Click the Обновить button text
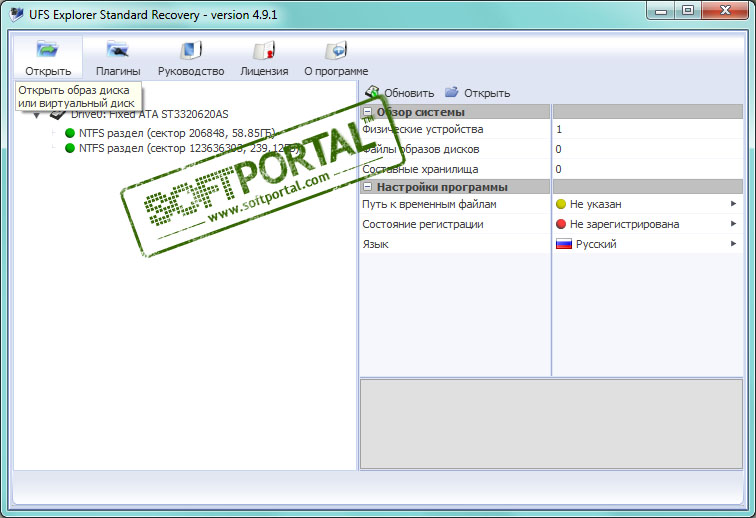Image resolution: width=756 pixels, height=518 pixels. point(409,93)
